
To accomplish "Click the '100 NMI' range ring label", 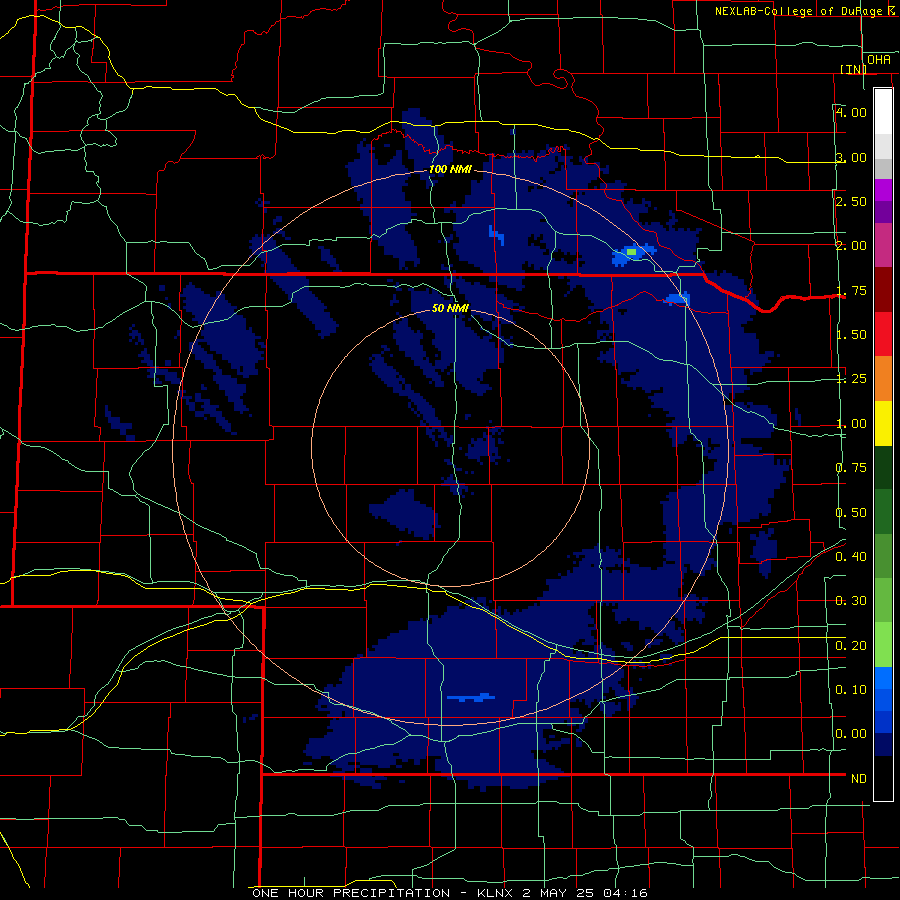I will coord(450,169).
